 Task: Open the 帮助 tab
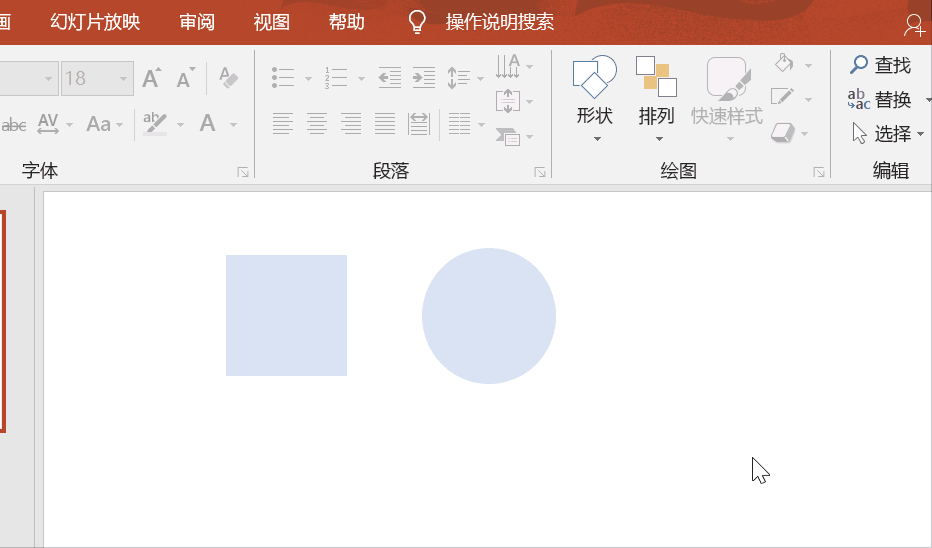click(x=347, y=22)
